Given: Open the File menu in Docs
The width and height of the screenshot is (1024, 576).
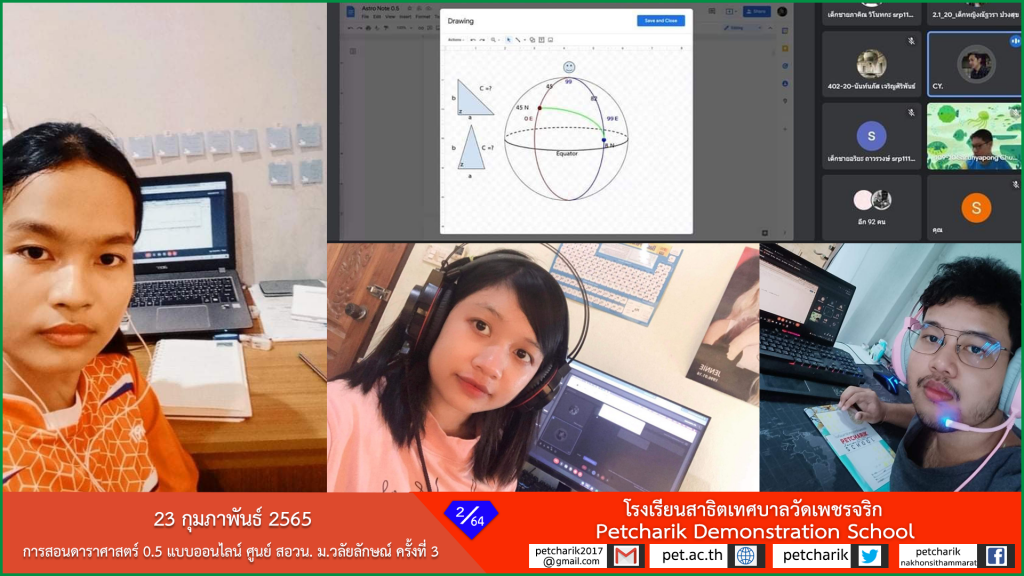Looking at the screenshot, I should pyautogui.click(x=366, y=17).
